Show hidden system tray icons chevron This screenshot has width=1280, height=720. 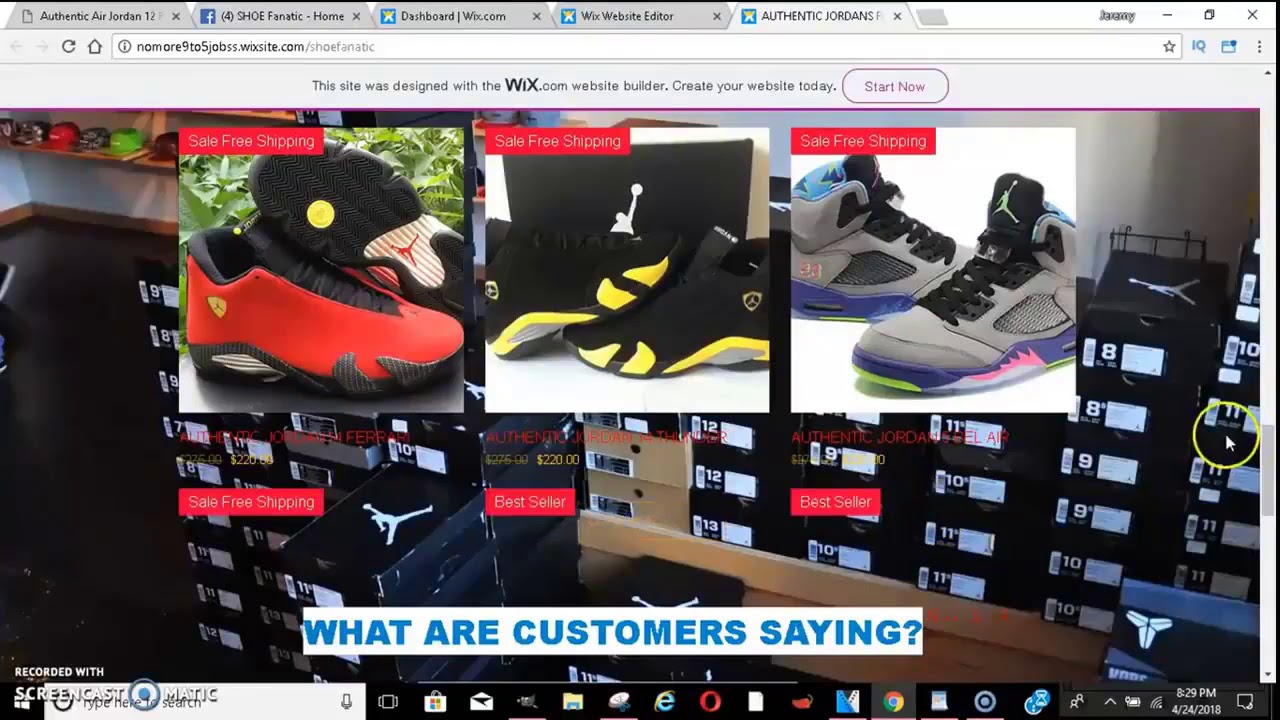(x=1109, y=702)
